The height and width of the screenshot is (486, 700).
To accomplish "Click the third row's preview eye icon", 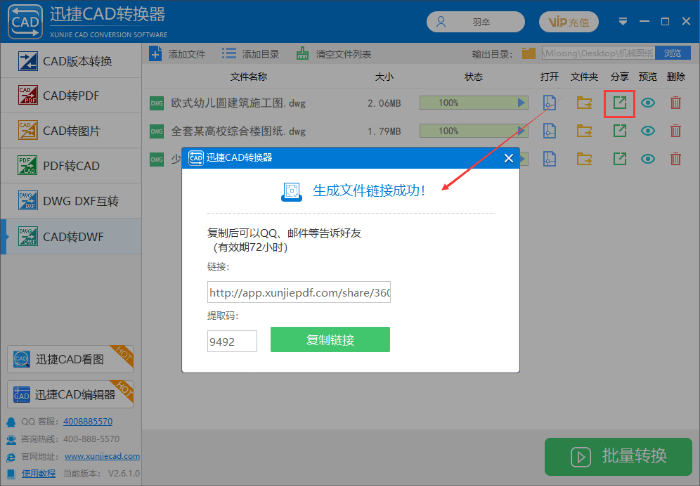I will [648, 159].
